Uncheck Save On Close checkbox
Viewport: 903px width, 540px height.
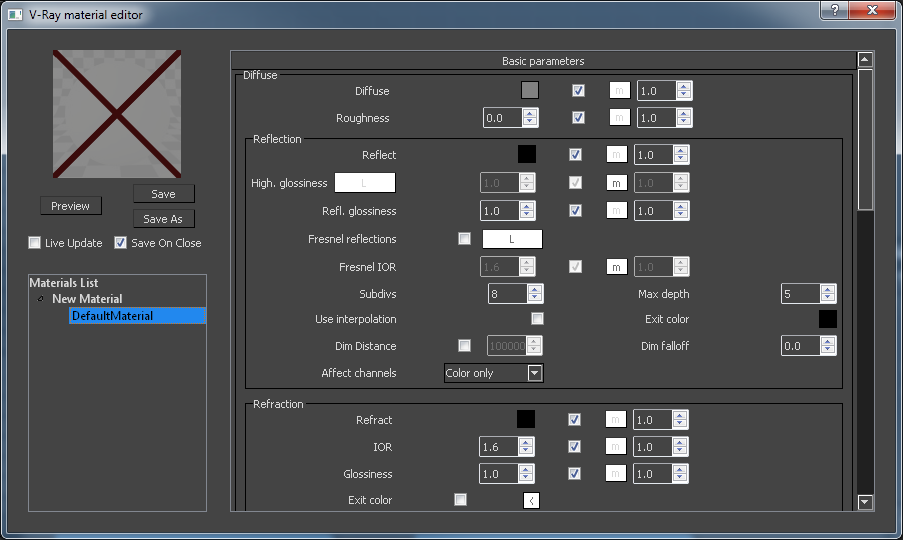pyautogui.click(x=120, y=242)
